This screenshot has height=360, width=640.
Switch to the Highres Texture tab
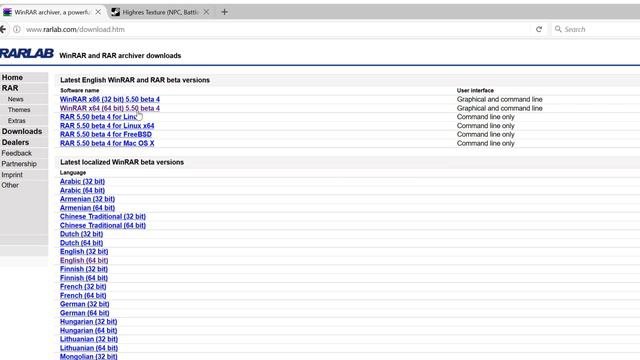(160, 12)
